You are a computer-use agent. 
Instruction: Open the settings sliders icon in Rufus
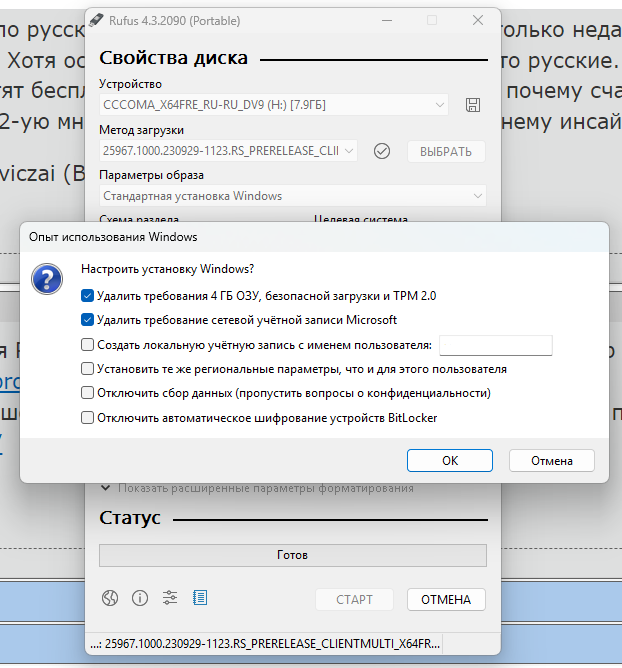pos(170,598)
